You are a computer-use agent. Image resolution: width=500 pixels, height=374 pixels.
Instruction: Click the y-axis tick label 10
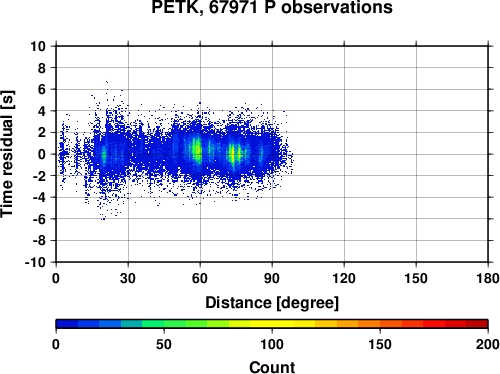38,46
